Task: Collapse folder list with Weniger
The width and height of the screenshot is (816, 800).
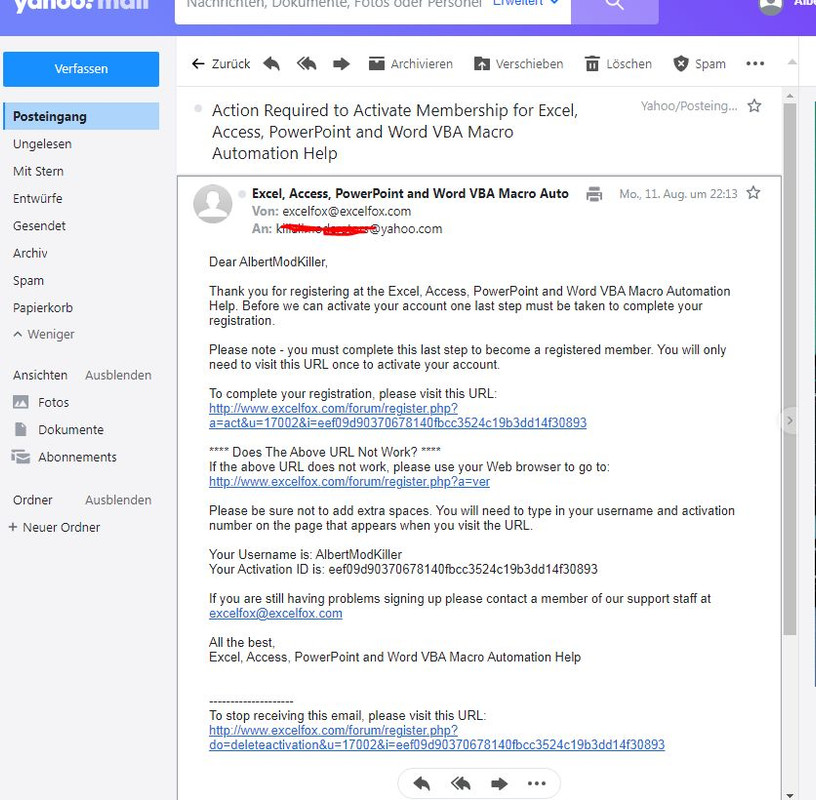Action: click(x=44, y=334)
